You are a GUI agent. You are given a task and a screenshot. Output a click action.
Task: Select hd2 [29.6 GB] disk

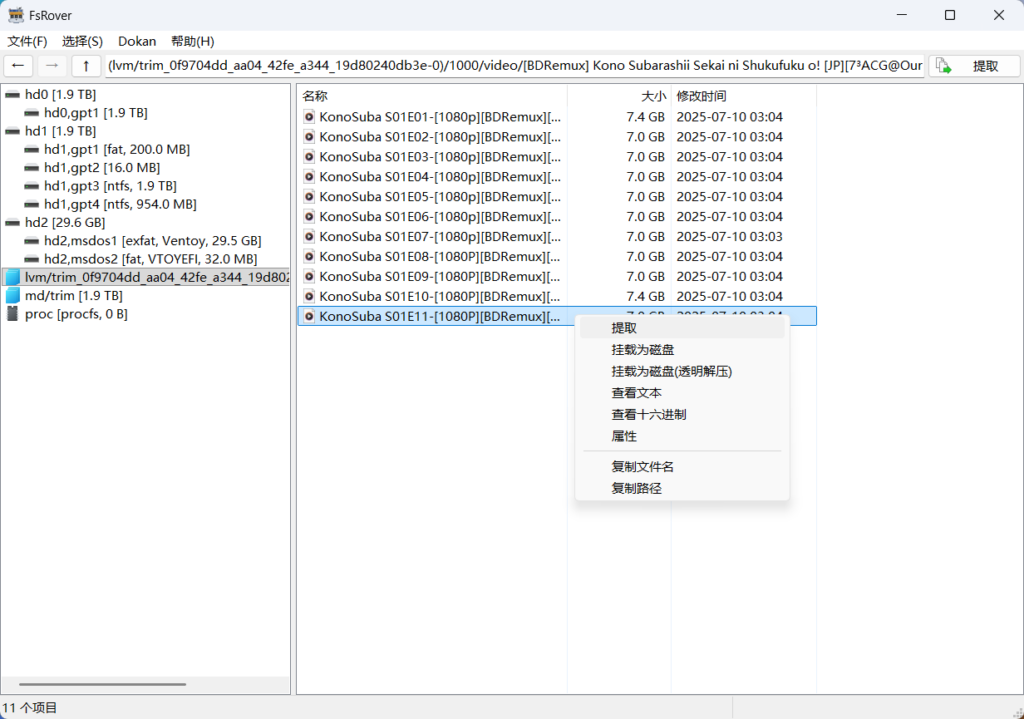65,223
